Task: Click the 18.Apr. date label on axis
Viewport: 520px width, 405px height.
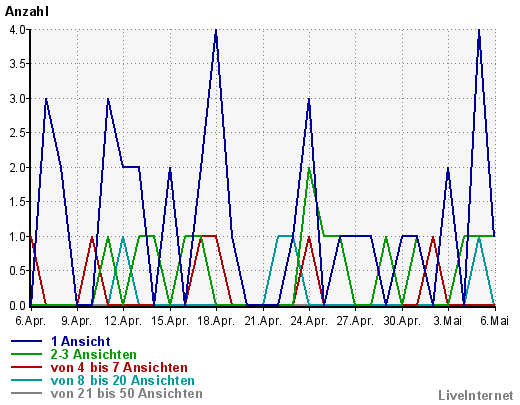Action: point(216,321)
